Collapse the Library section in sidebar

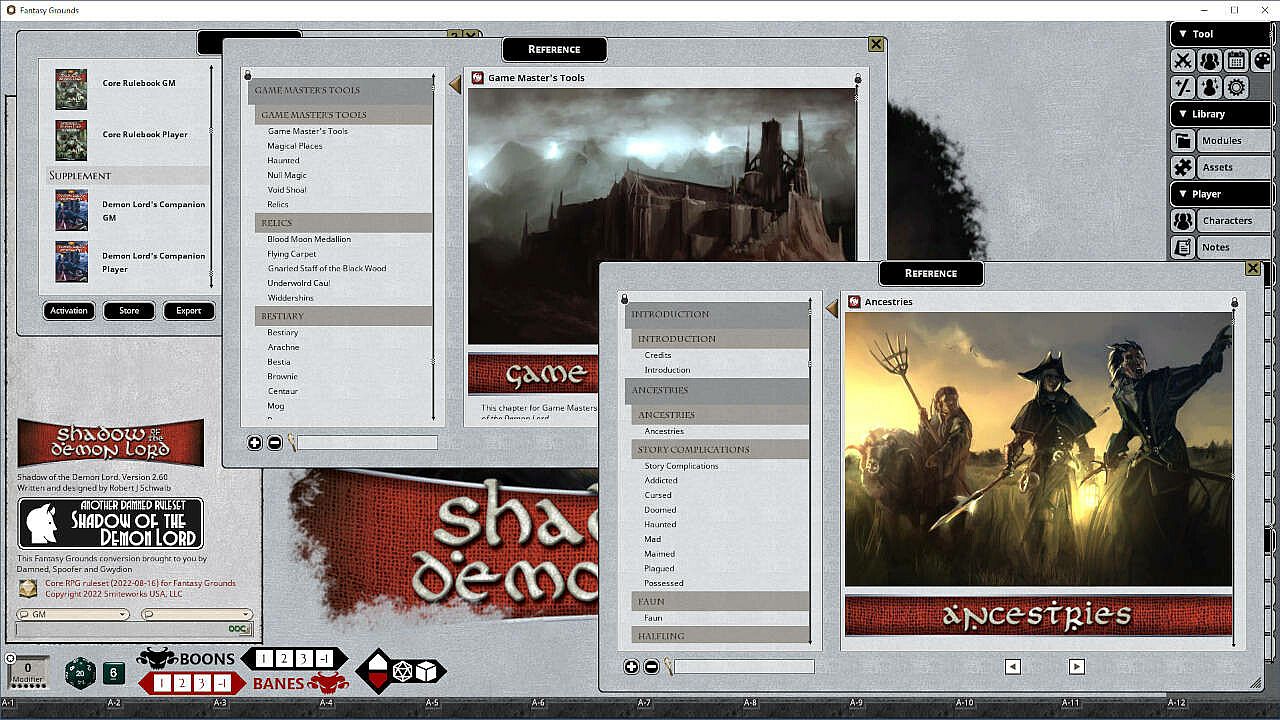pos(1221,114)
